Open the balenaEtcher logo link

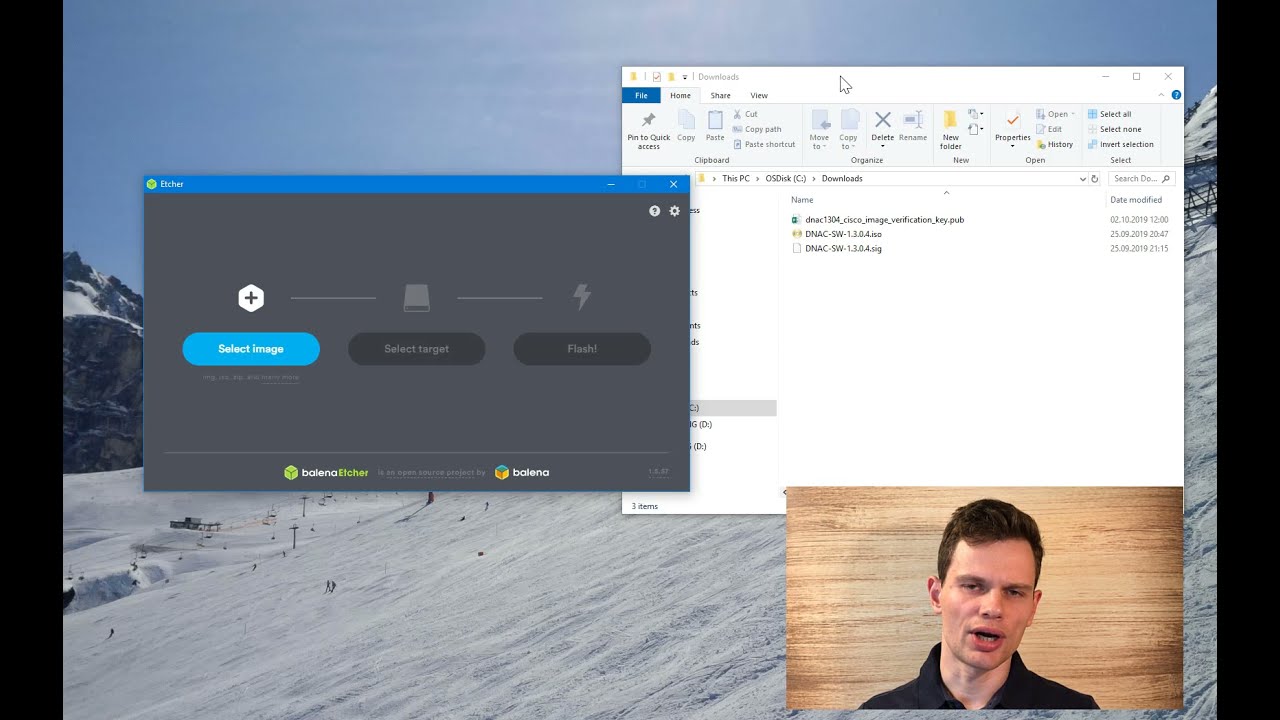[326, 472]
